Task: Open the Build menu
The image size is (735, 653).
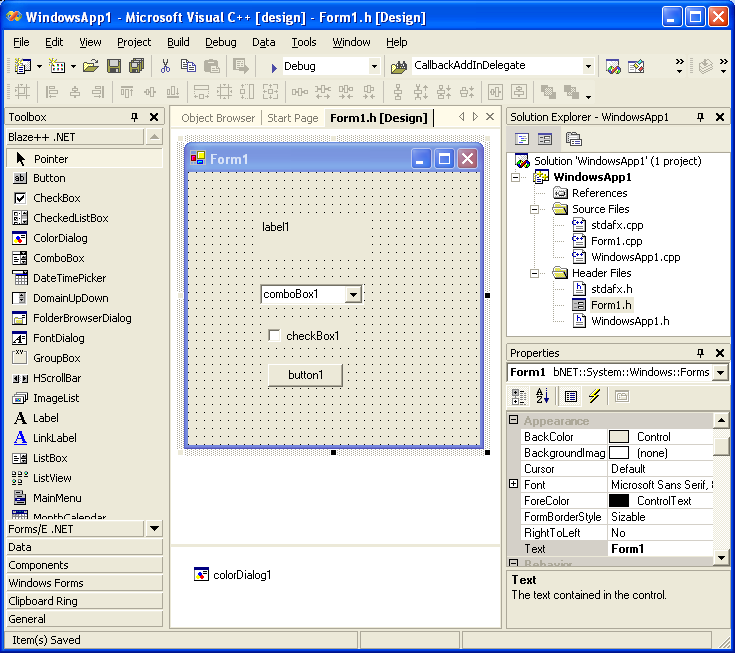Action: tap(178, 42)
